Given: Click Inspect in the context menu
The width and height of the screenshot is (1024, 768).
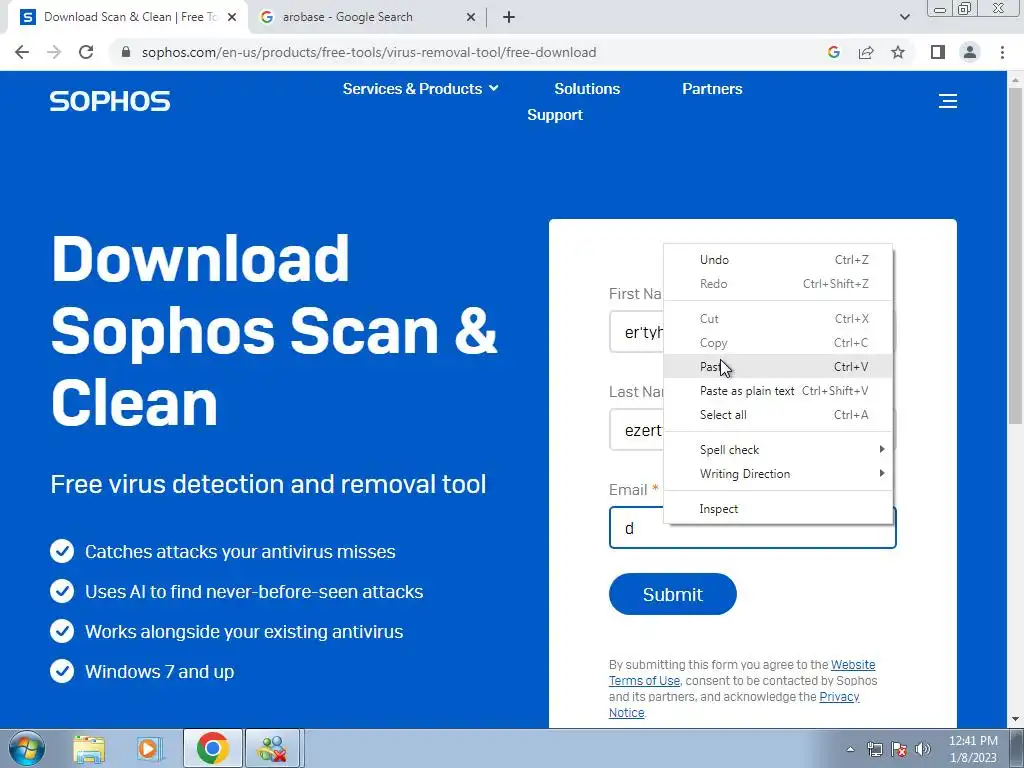Looking at the screenshot, I should click(x=778, y=509).
